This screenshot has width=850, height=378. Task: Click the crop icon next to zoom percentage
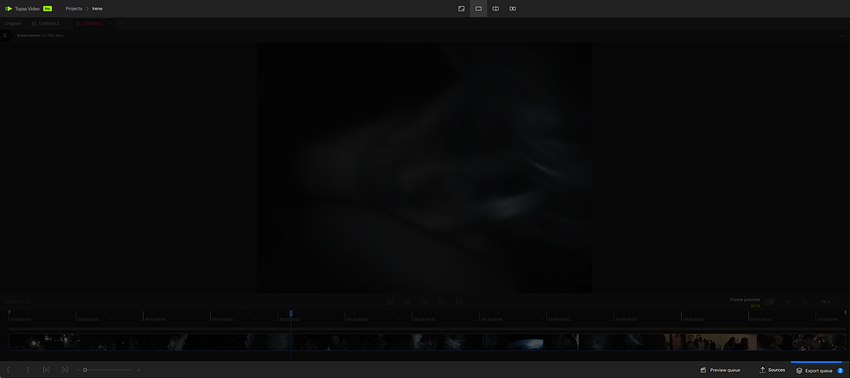(805, 302)
